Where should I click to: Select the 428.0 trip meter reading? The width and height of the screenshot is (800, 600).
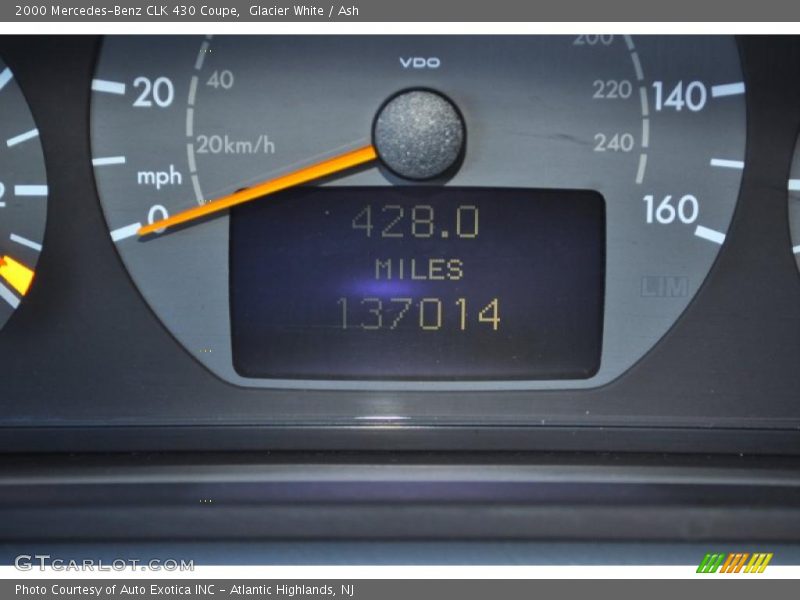tap(415, 222)
